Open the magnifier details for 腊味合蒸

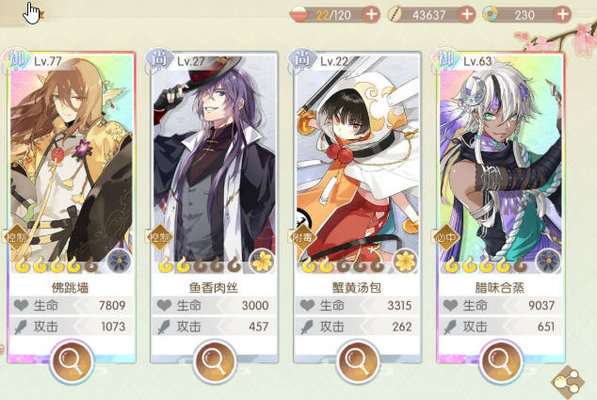point(501,362)
